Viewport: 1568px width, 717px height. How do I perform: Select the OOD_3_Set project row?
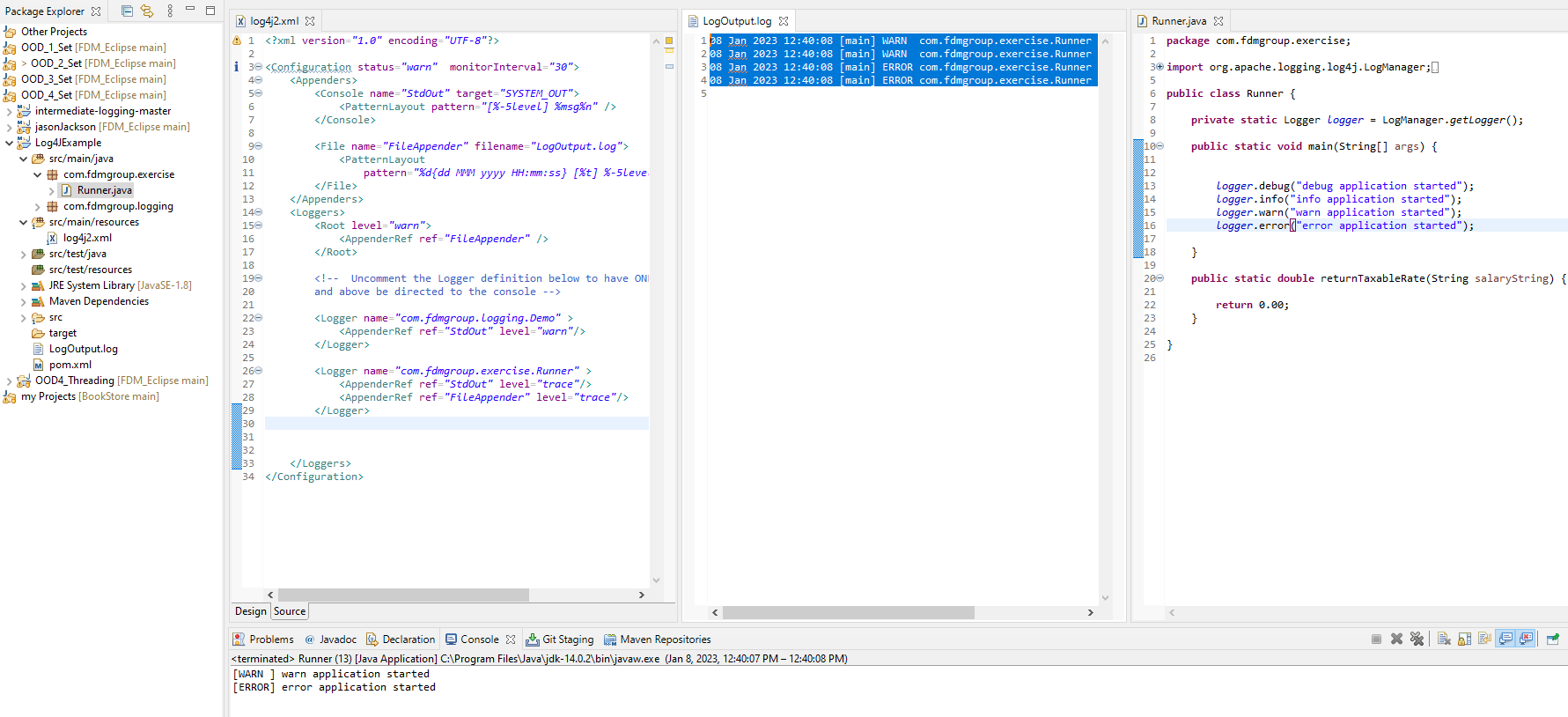point(112,79)
